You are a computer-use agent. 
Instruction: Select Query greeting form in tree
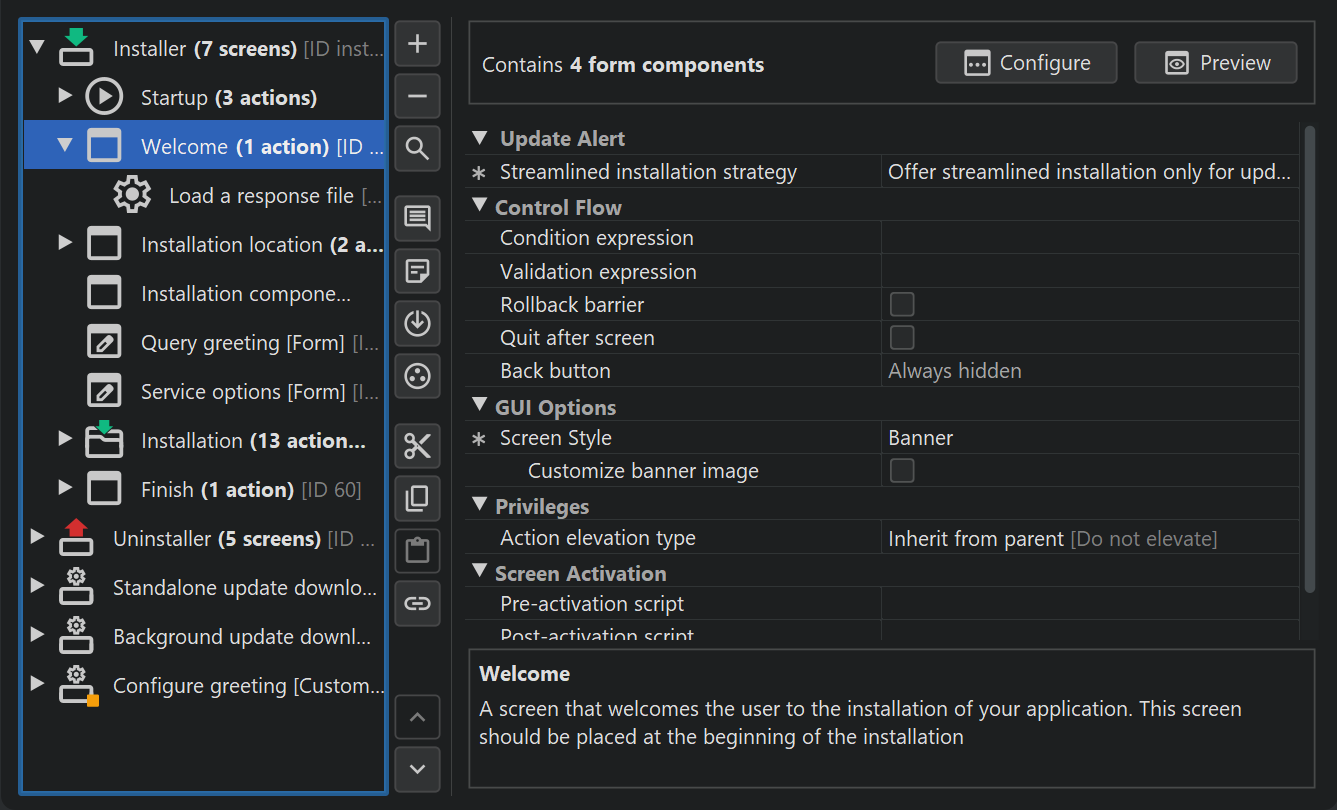242,343
